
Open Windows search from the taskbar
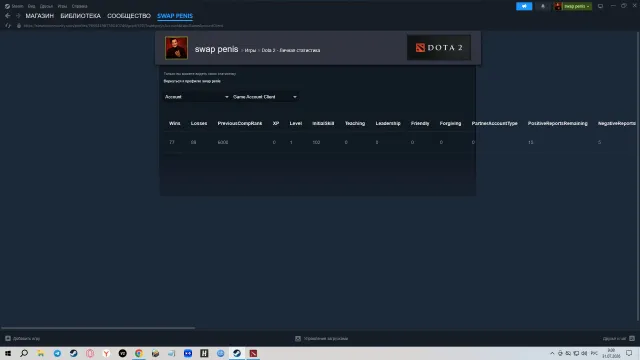tap(24, 353)
